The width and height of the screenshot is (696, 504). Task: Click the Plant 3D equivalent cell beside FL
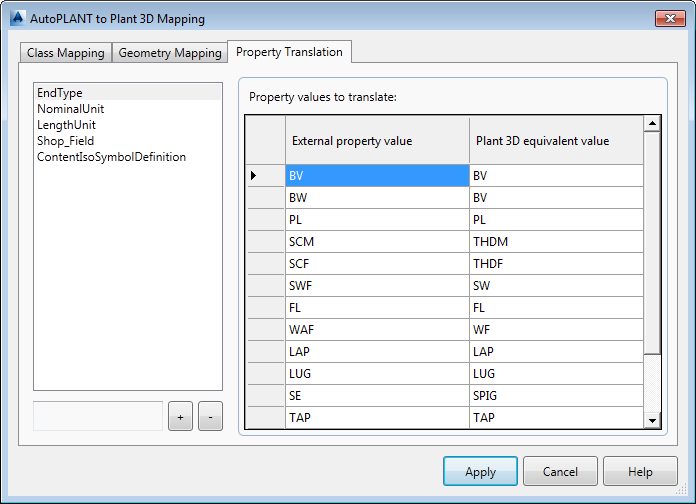tap(556, 308)
